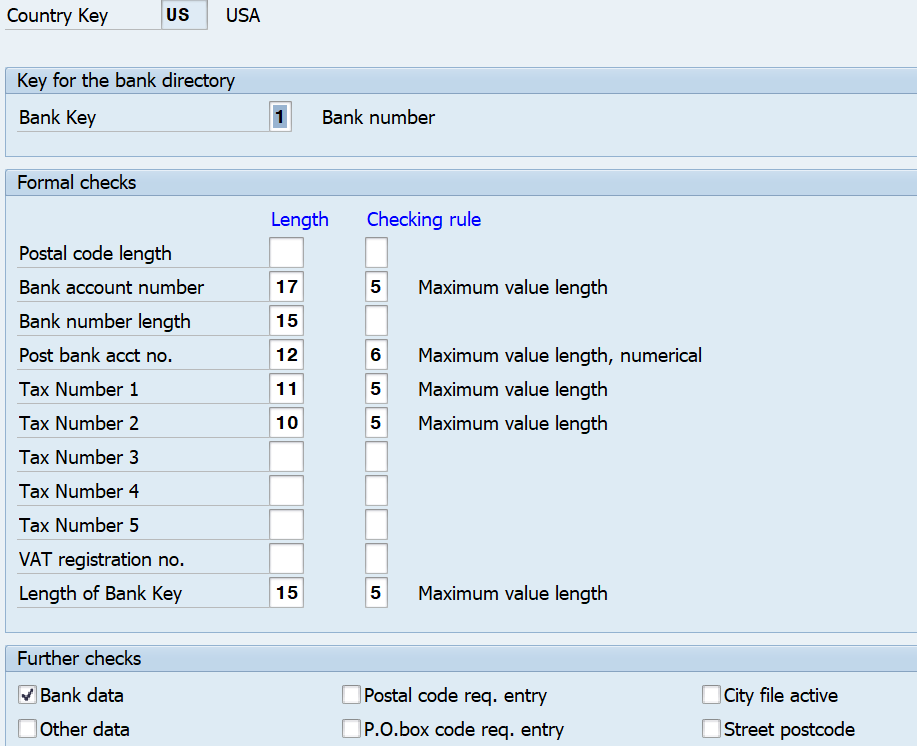Viewport: 917px width, 746px height.
Task: Click the VAT registration no. length field
Action: coord(286,559)
